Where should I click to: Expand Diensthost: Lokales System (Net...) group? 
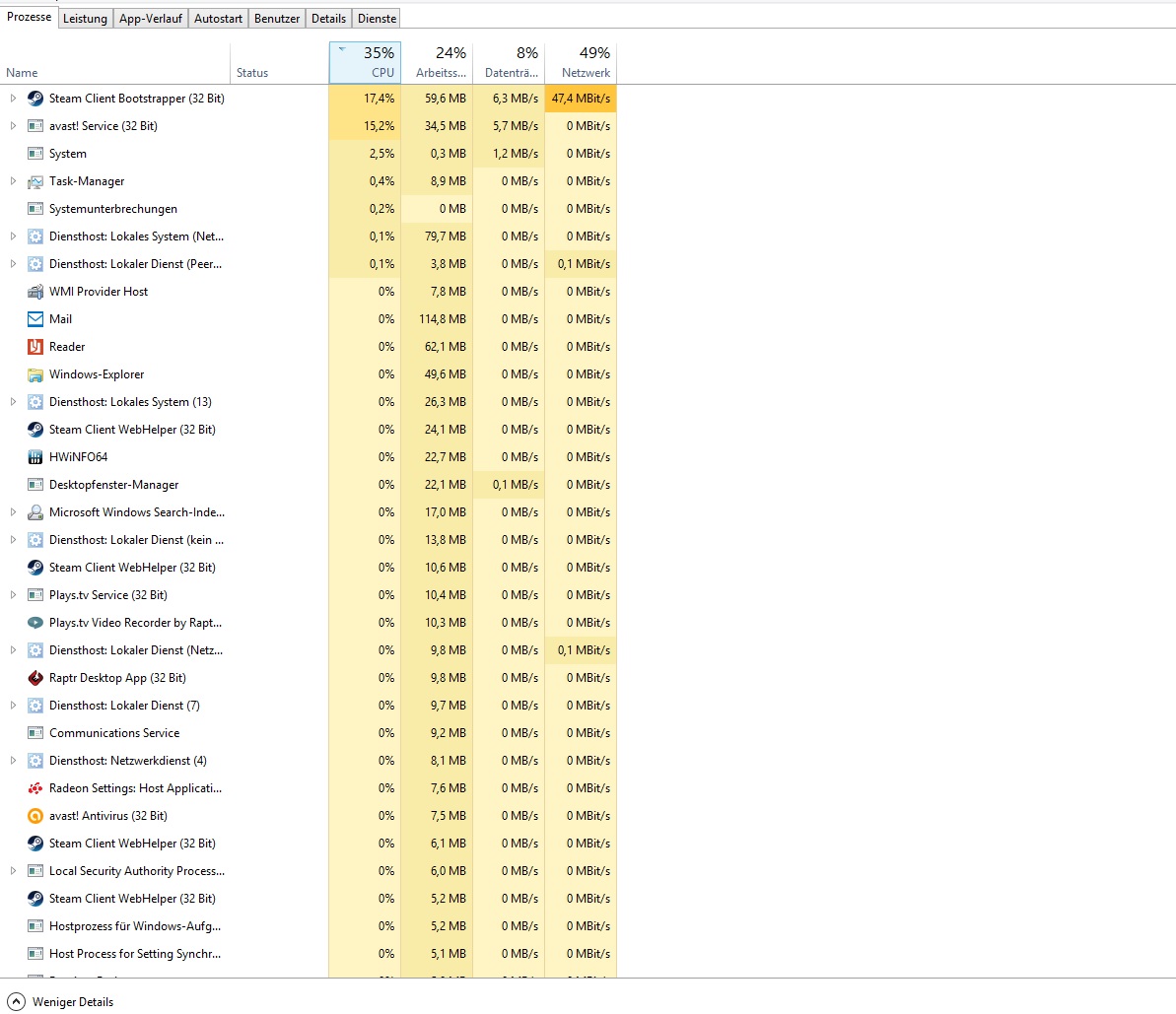tap(13, 237)
